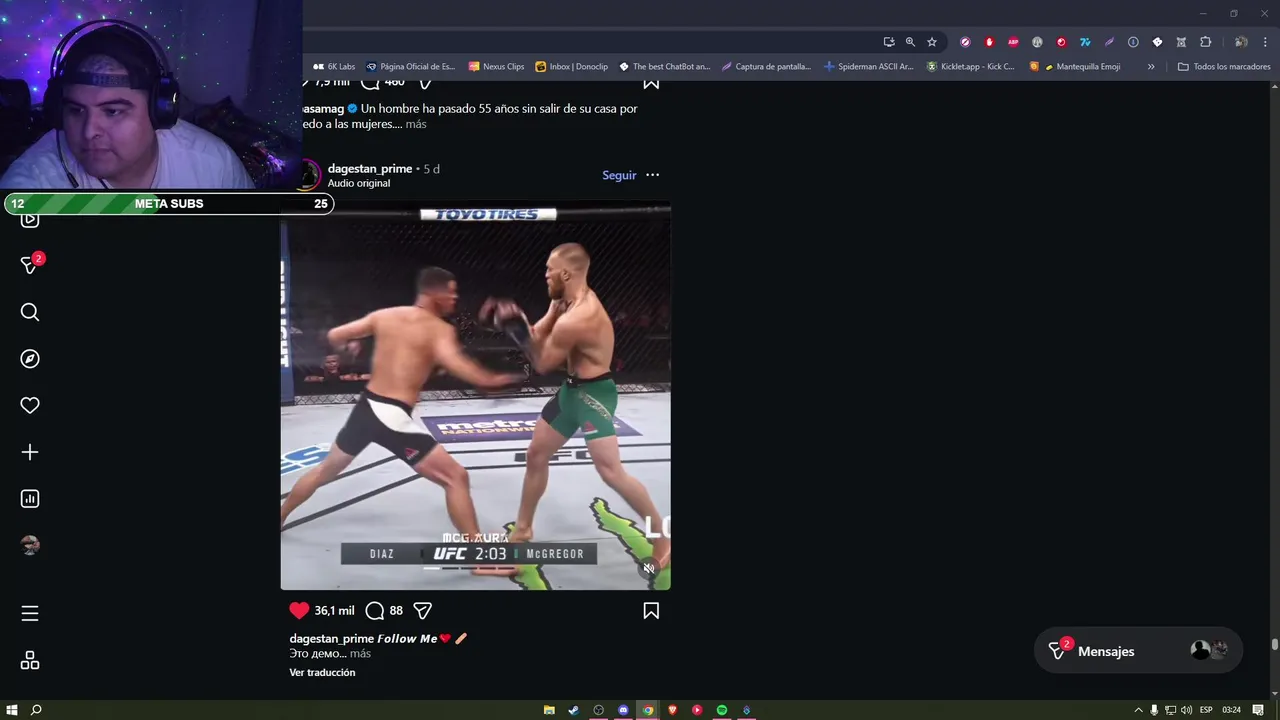Open the Inbox | Donoclip bookmark

coord(571,67)
